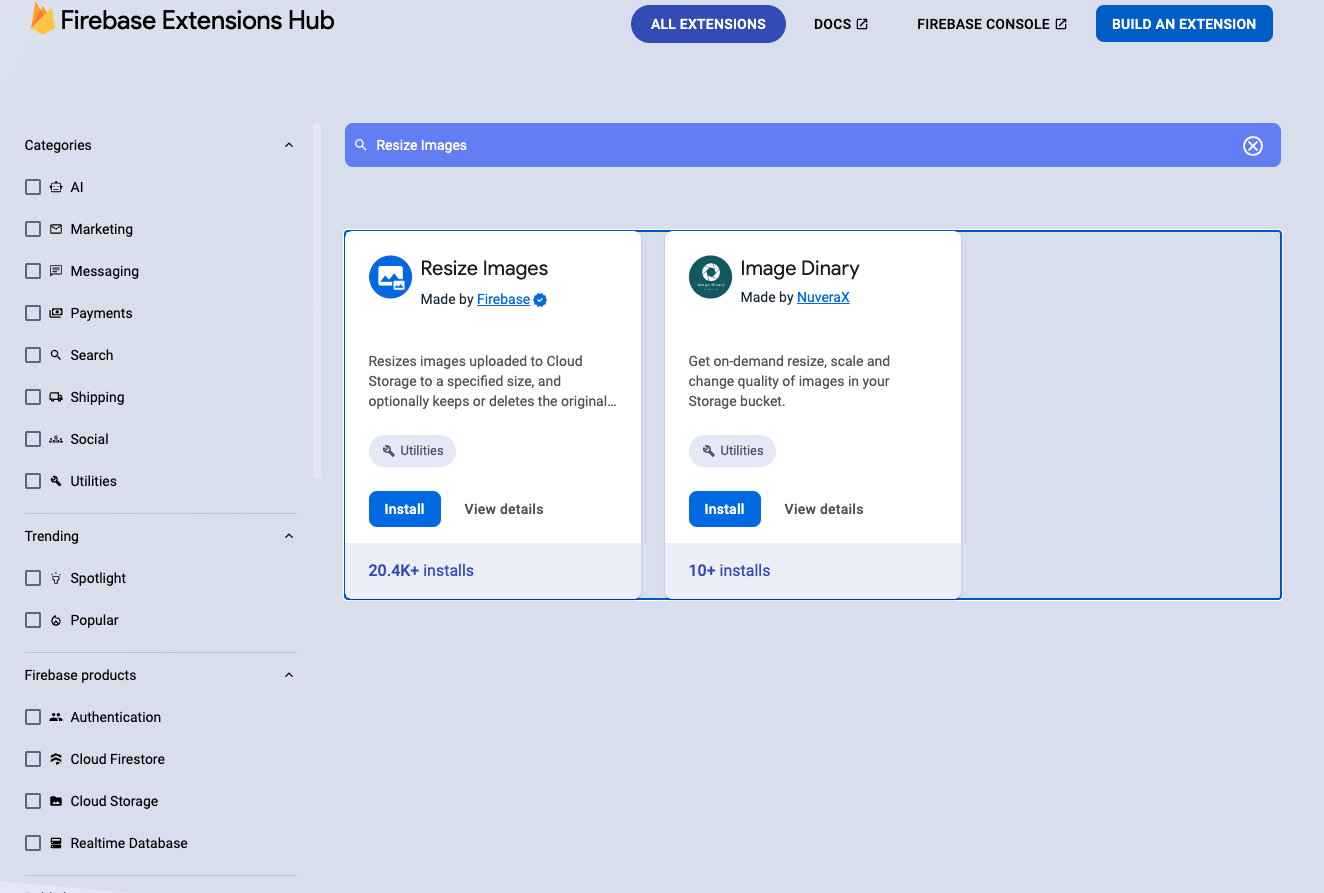View details of Resize Images

click(504, 509)
